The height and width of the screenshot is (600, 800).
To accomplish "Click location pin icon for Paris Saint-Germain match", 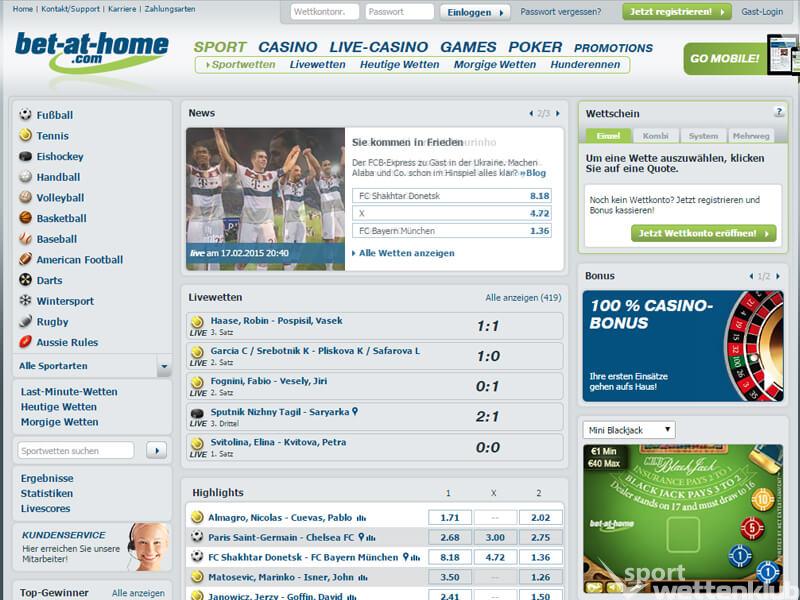I will click(x=361, y=537).
